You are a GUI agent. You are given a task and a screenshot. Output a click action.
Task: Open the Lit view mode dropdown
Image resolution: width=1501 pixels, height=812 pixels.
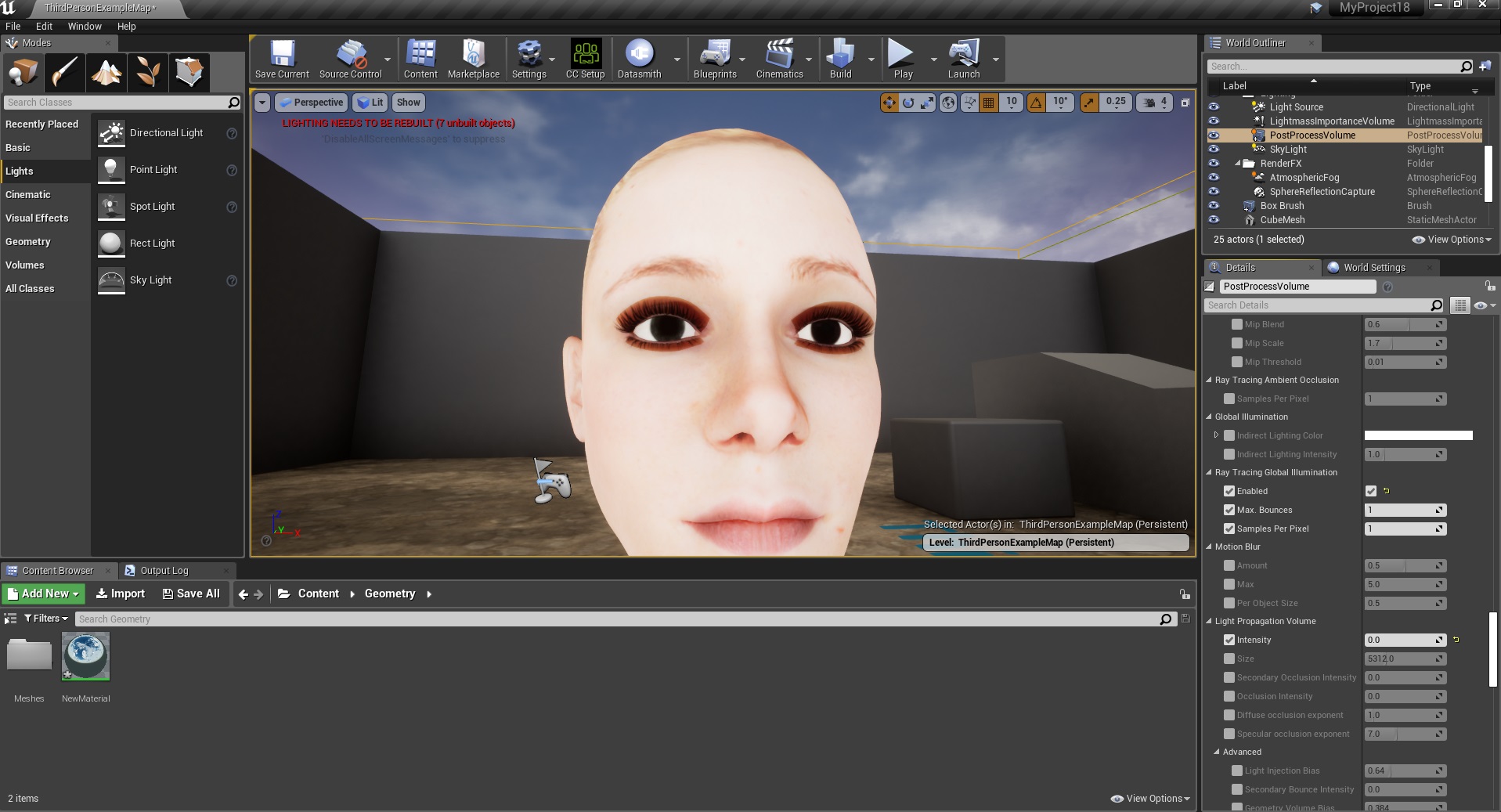370,103
